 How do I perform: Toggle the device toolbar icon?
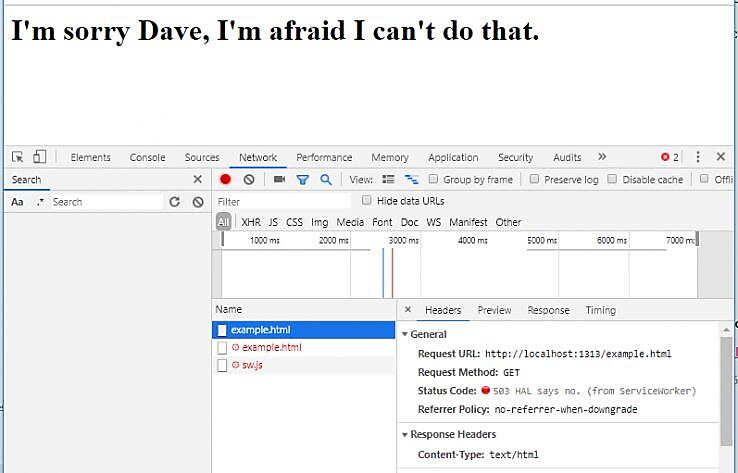pyautogui.click(x=40, y=157)
